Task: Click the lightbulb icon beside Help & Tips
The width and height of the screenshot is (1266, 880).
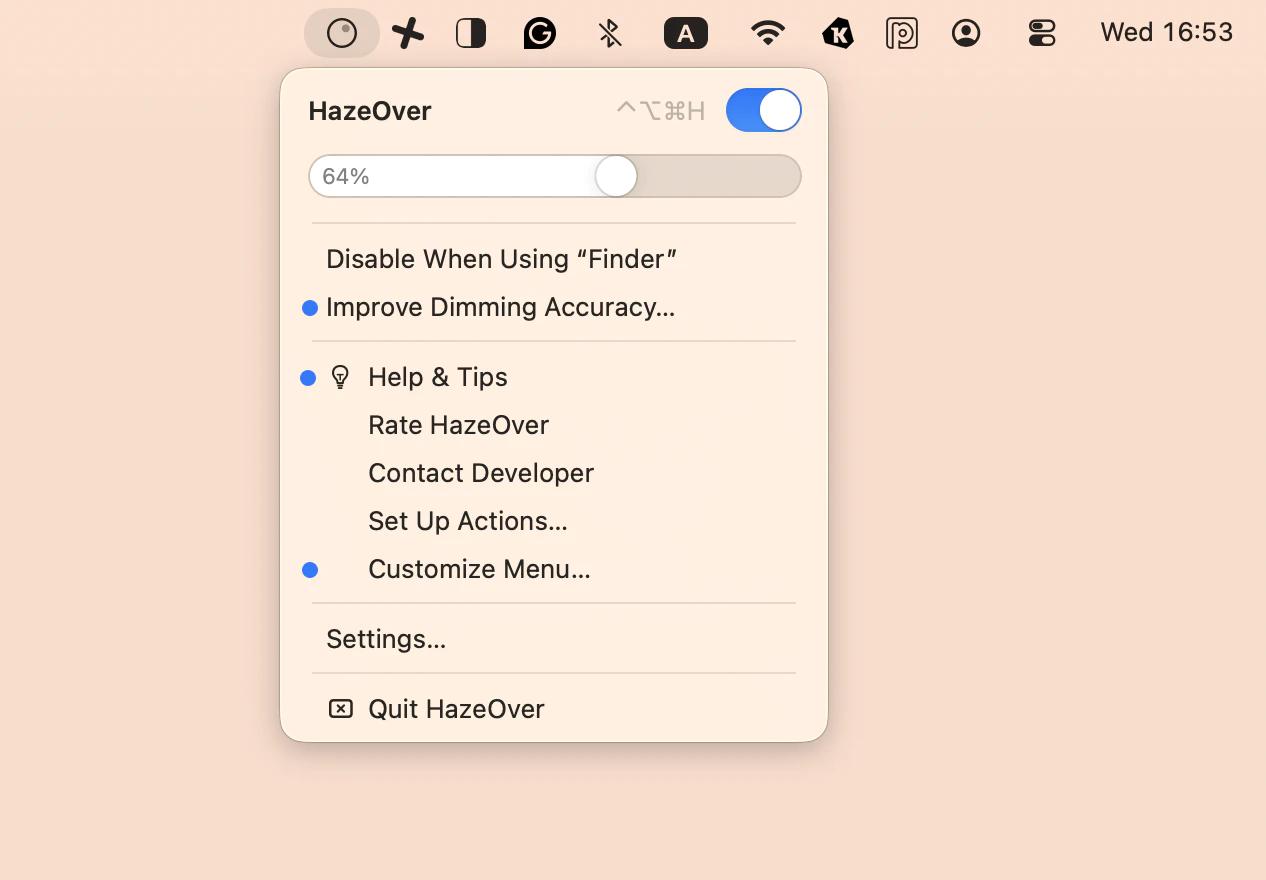Action: click(341, 377)
